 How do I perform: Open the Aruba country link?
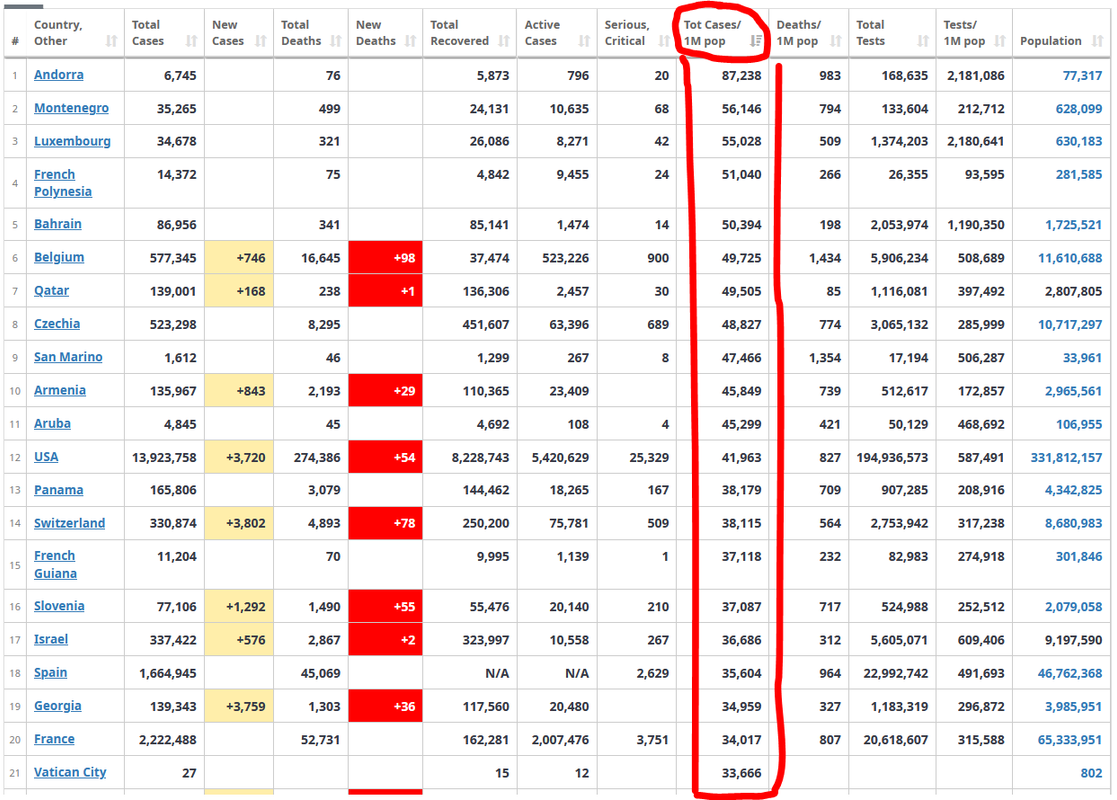[52, 423]
